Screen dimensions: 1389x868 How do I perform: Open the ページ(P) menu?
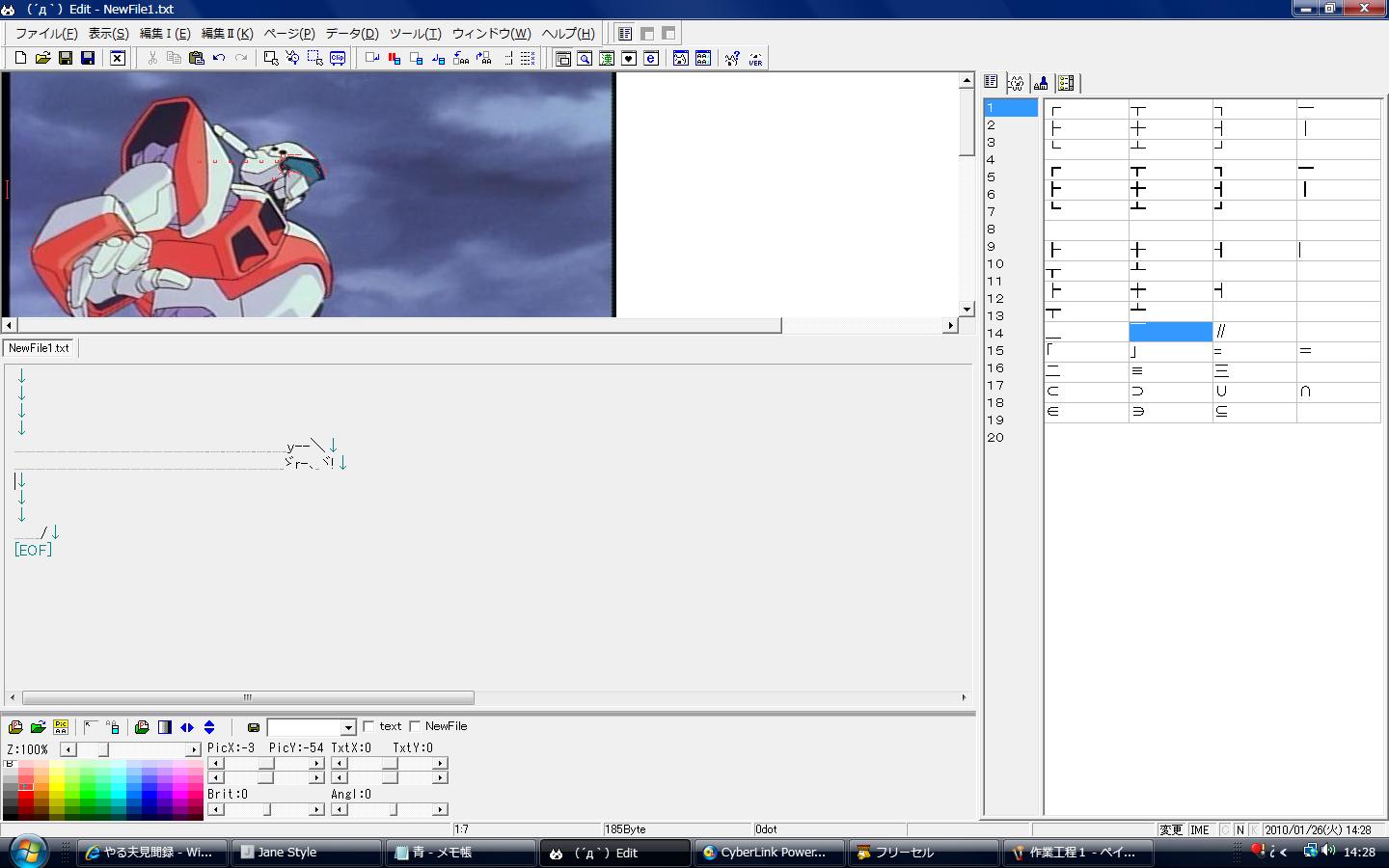click(289, 33)
